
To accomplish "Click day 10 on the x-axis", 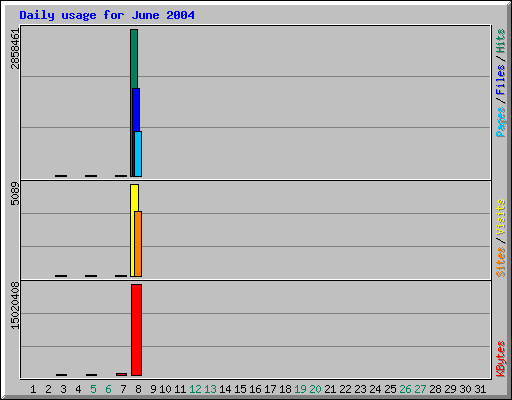I will (165, 389).
